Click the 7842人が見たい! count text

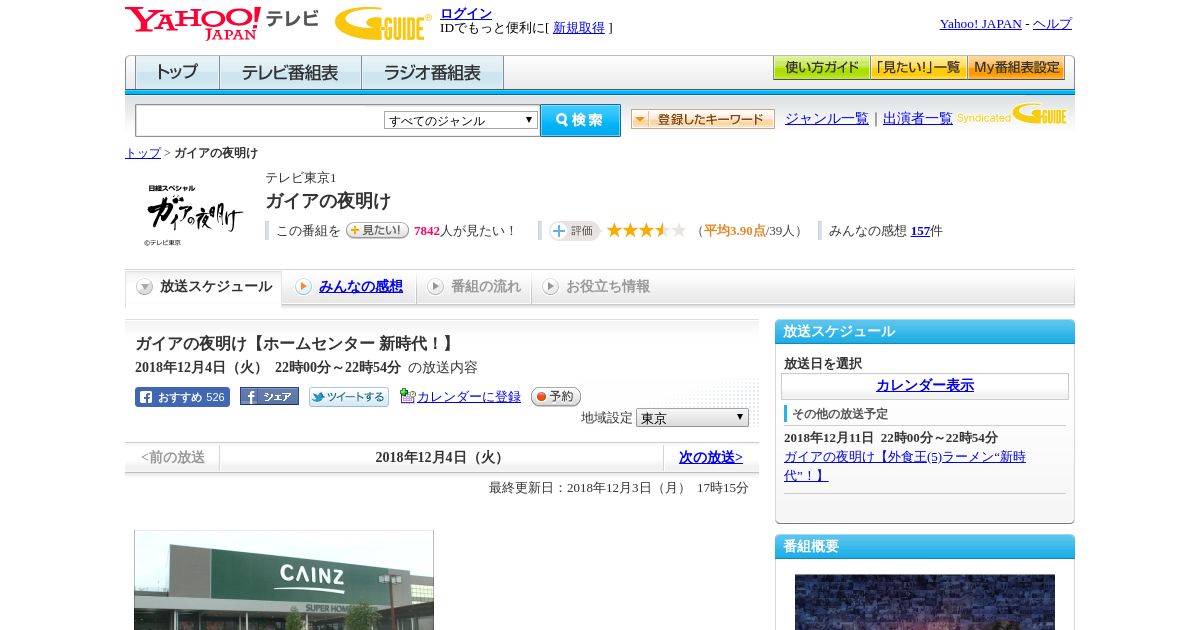(x=465, y=231)
